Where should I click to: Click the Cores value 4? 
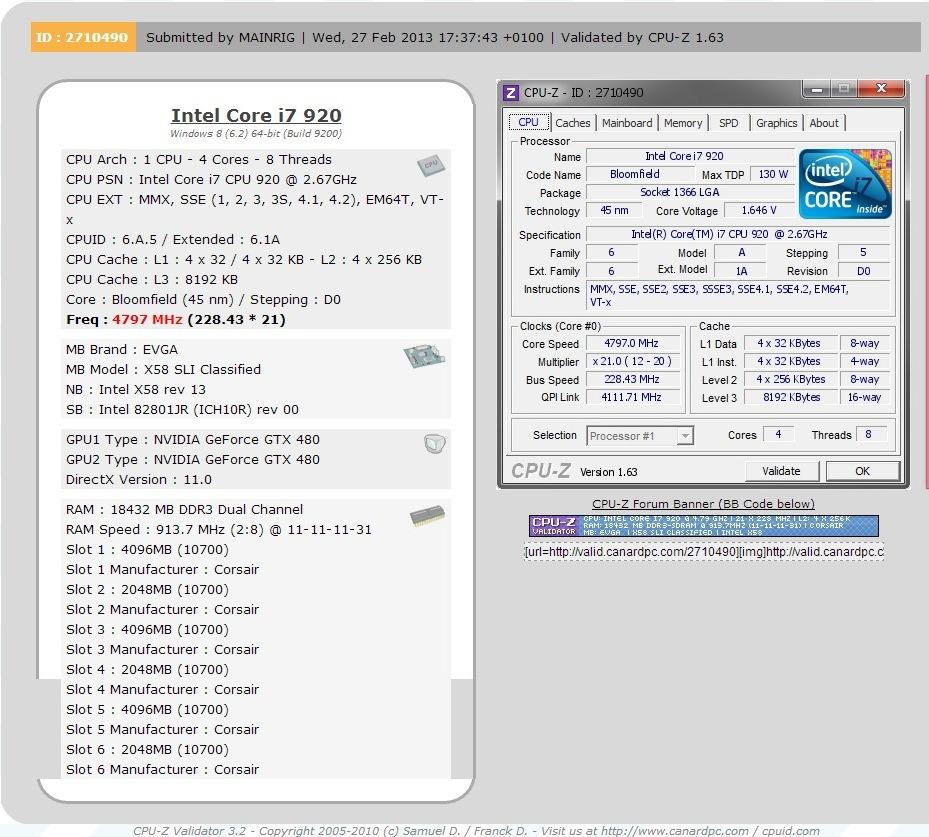[778, 434]
